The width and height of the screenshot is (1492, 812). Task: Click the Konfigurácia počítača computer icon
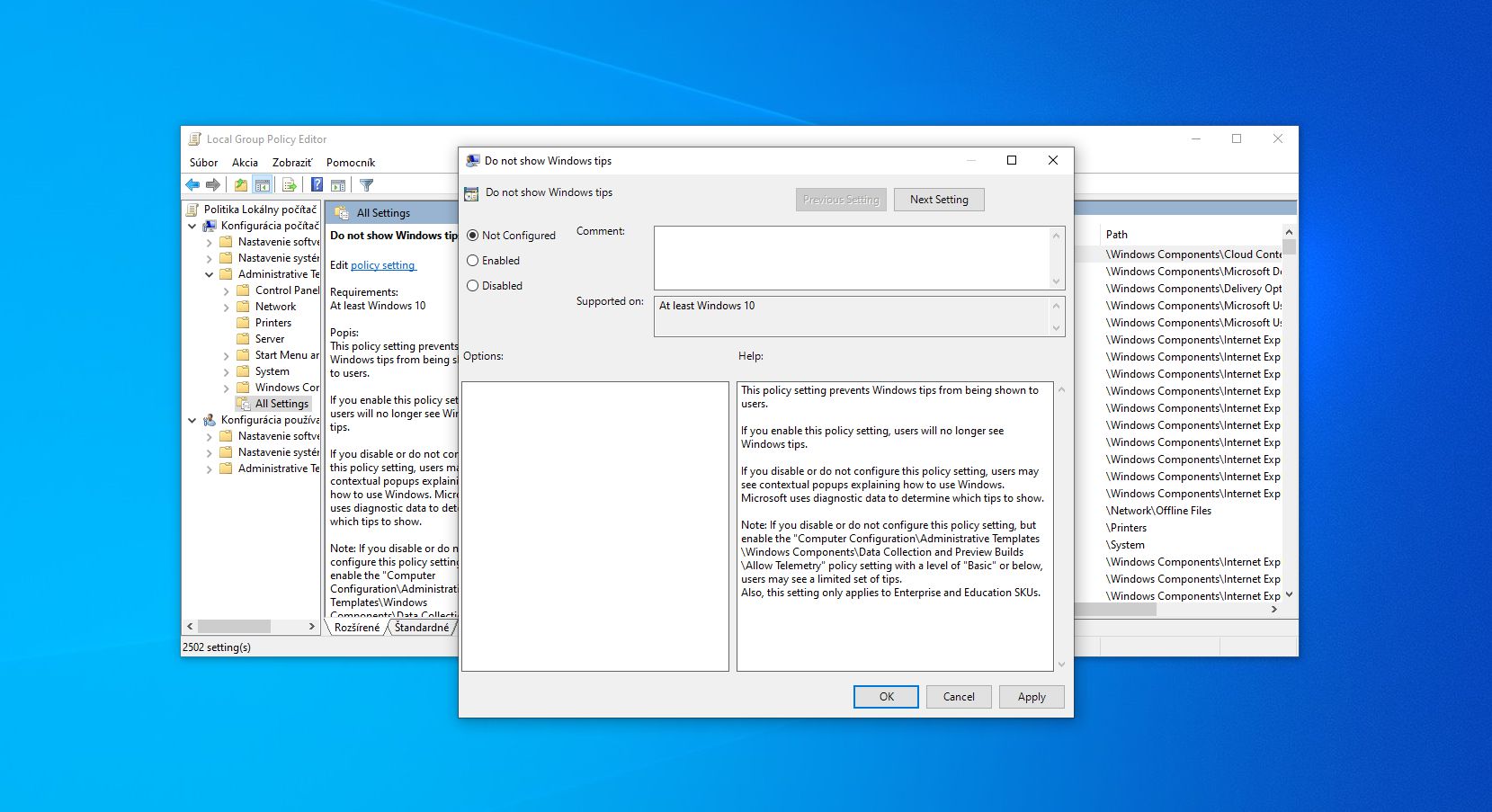tap(210, 226)
